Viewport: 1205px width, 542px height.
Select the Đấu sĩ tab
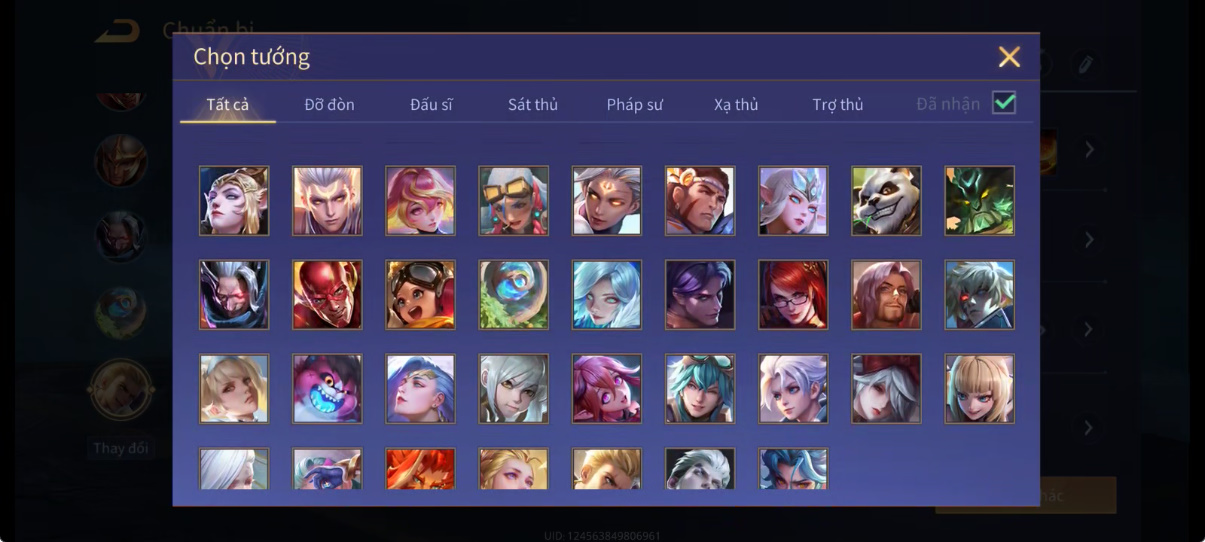coord(431,104)
